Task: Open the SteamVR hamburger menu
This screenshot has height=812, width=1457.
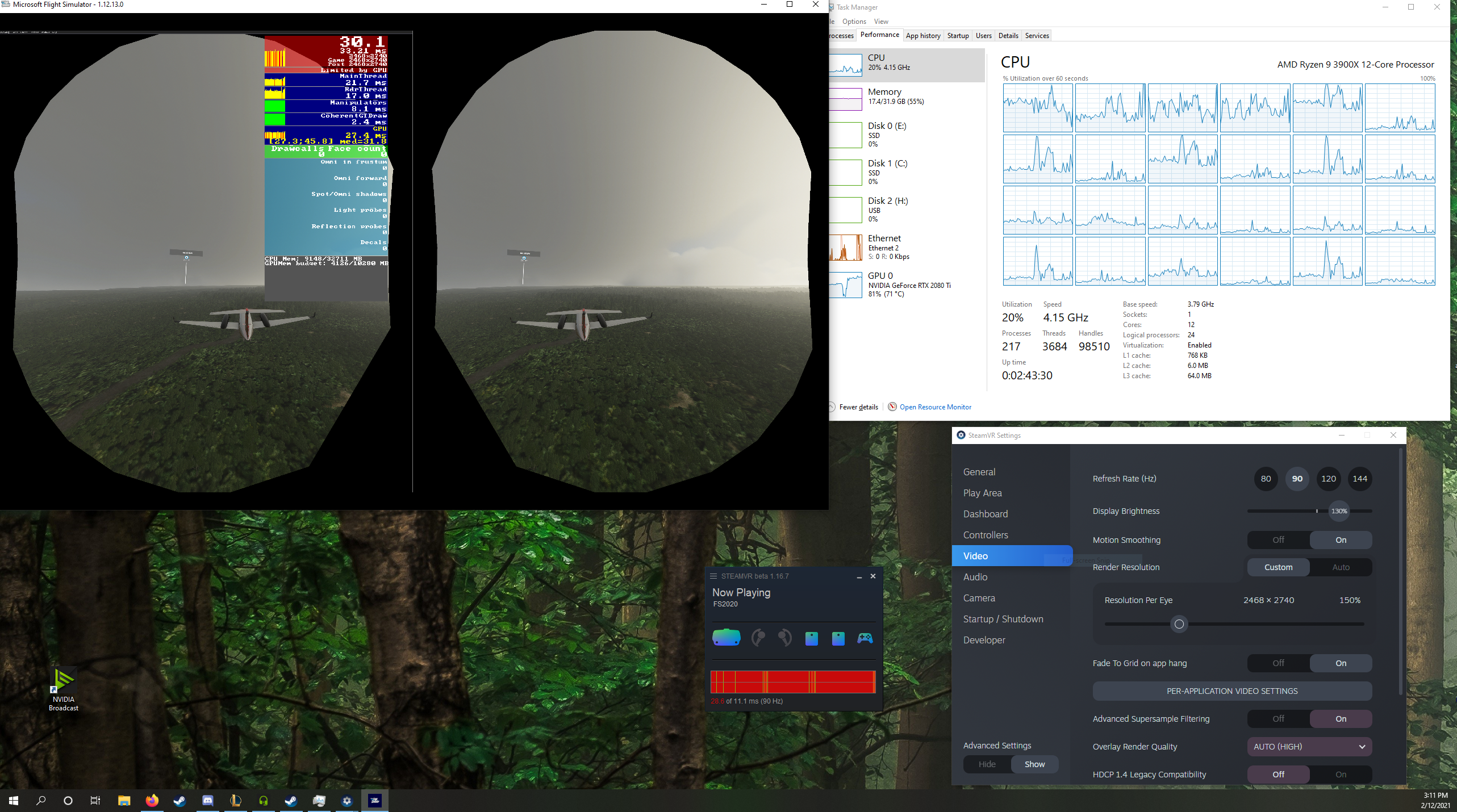Action: tap(713, 576)
